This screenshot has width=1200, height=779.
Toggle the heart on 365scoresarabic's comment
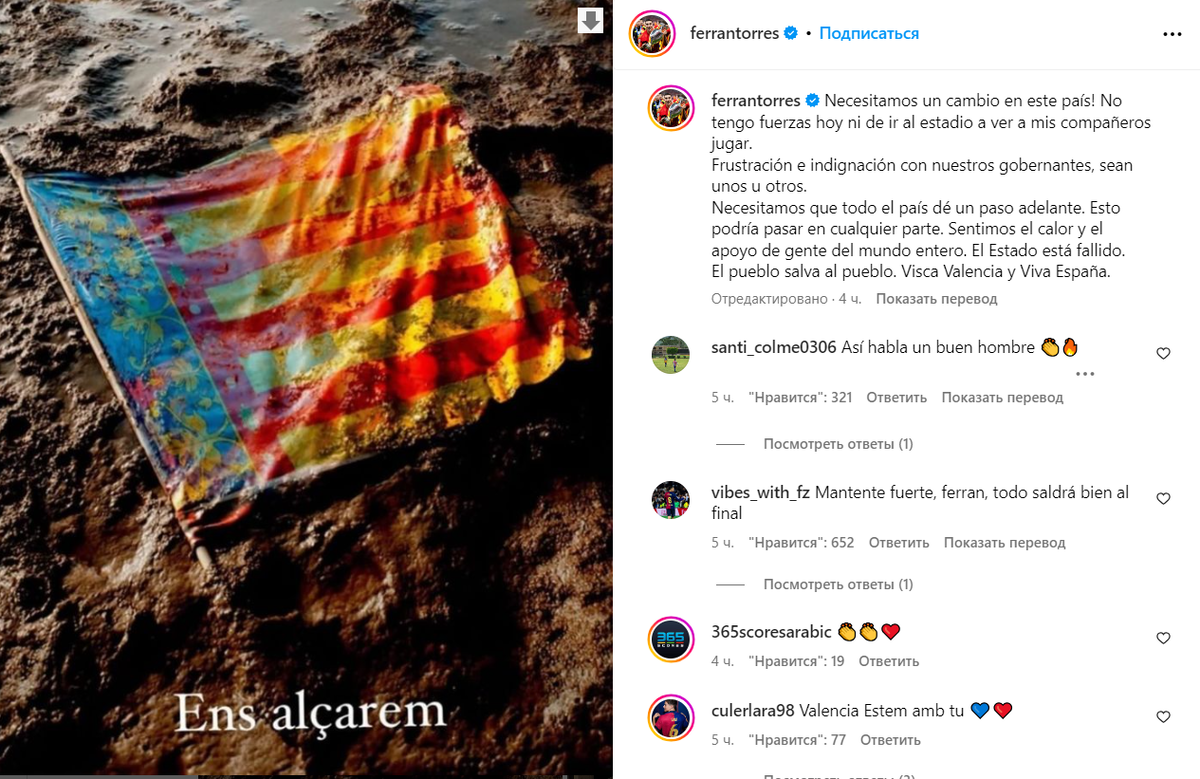pos(1163,638)
